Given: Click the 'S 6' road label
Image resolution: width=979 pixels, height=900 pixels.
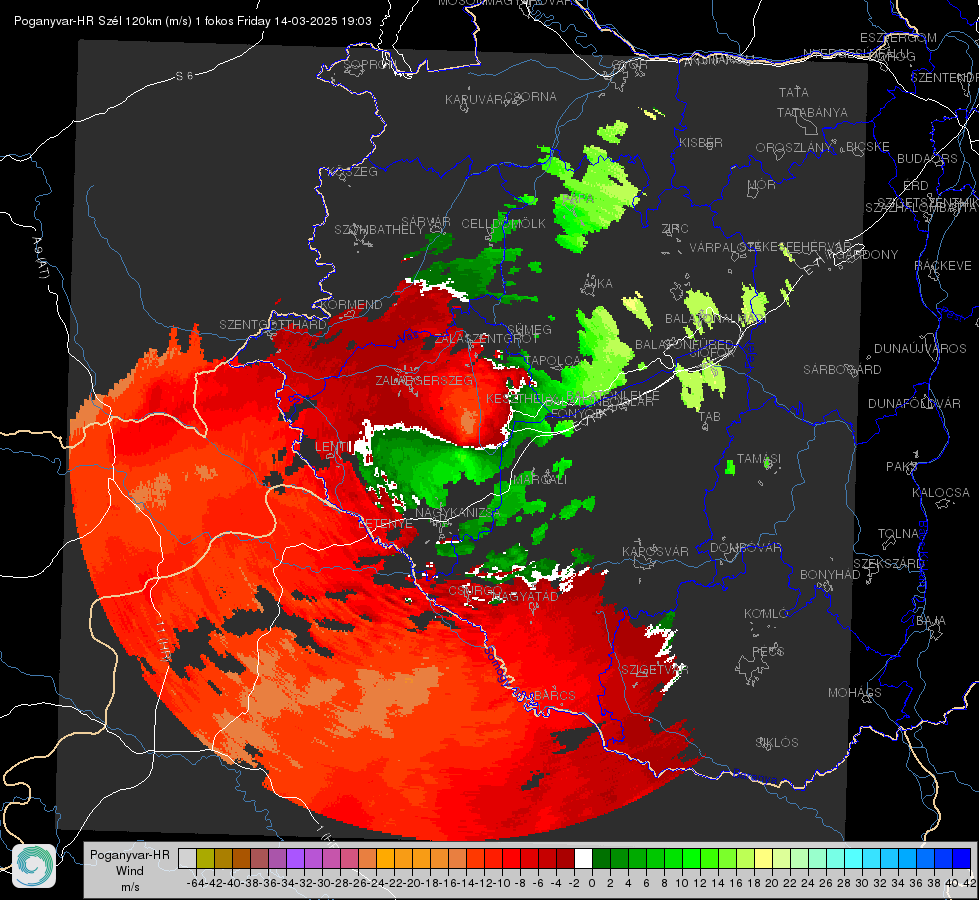Looking at the screenshot, I should point(184,76).
